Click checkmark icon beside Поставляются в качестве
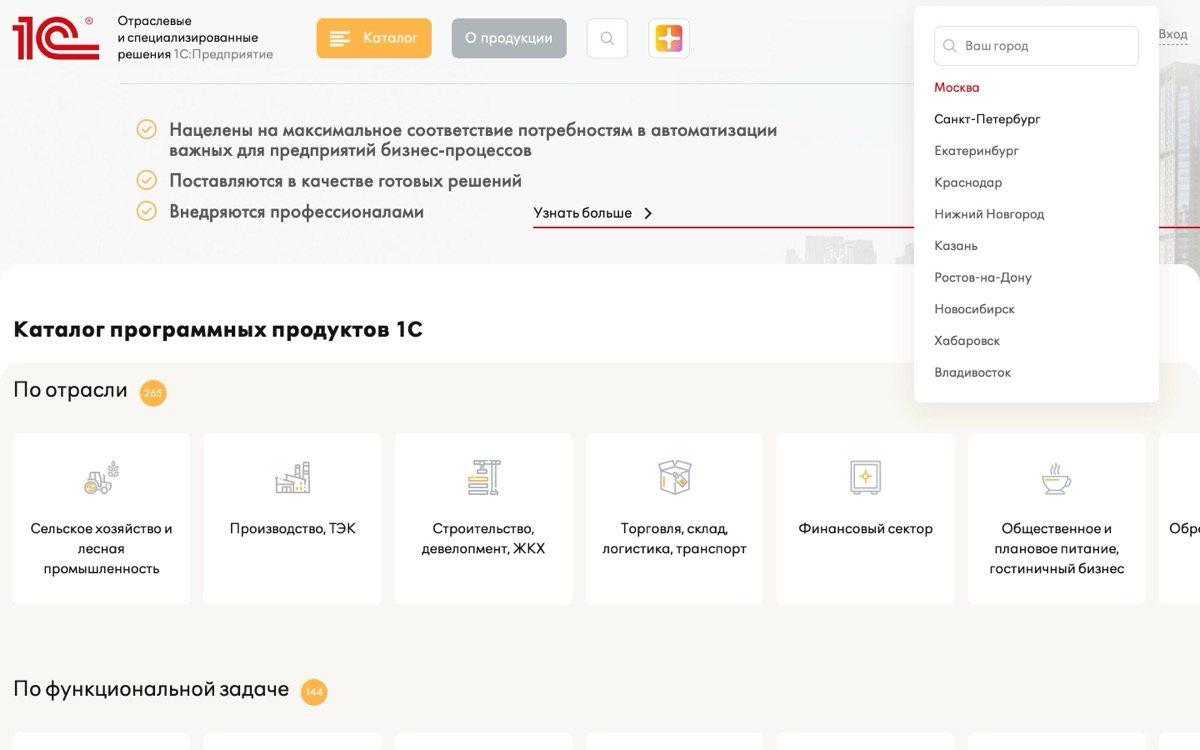 147,181
